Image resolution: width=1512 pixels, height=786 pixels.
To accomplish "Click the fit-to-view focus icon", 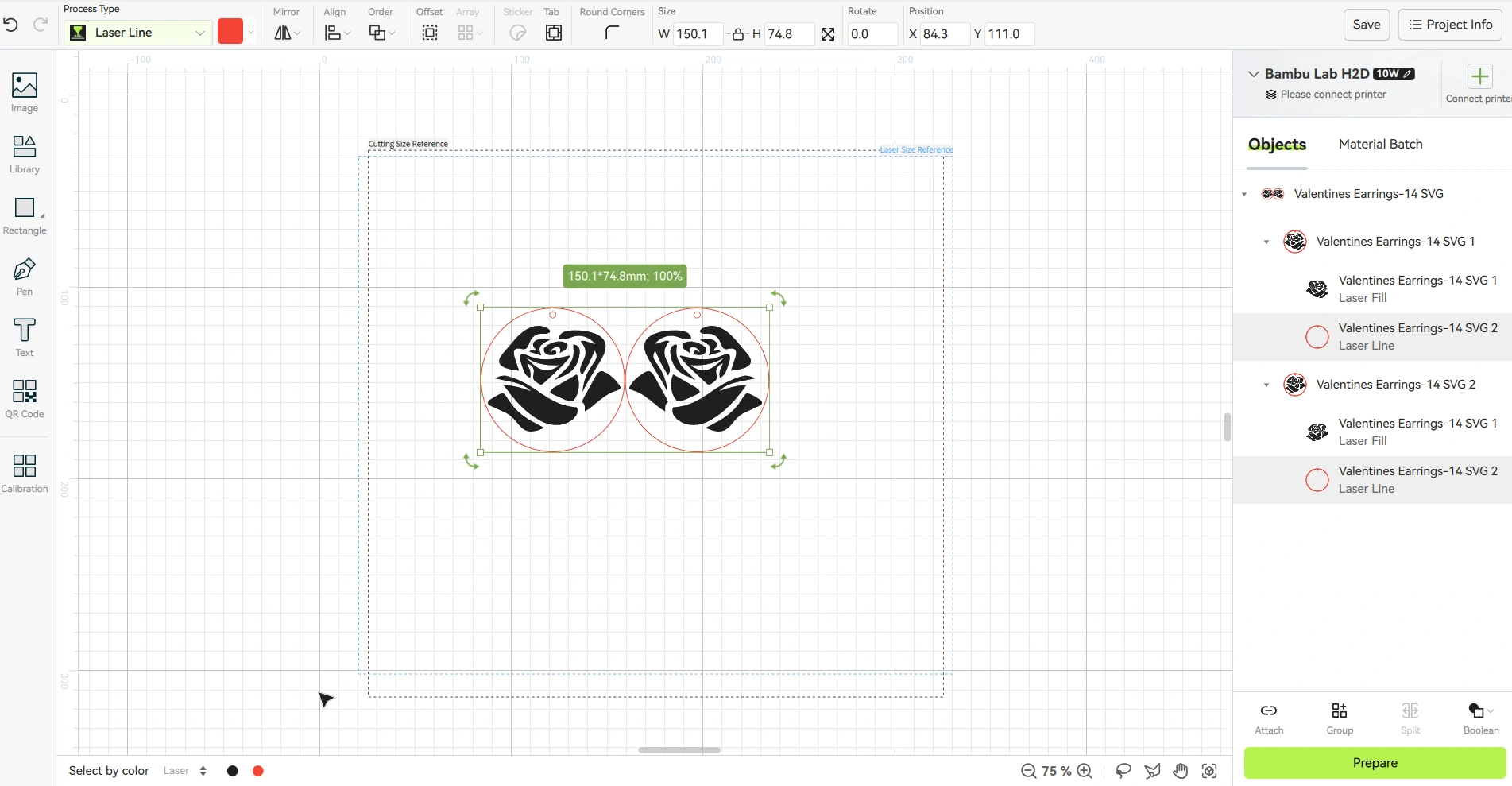I will pos(1209,771).
